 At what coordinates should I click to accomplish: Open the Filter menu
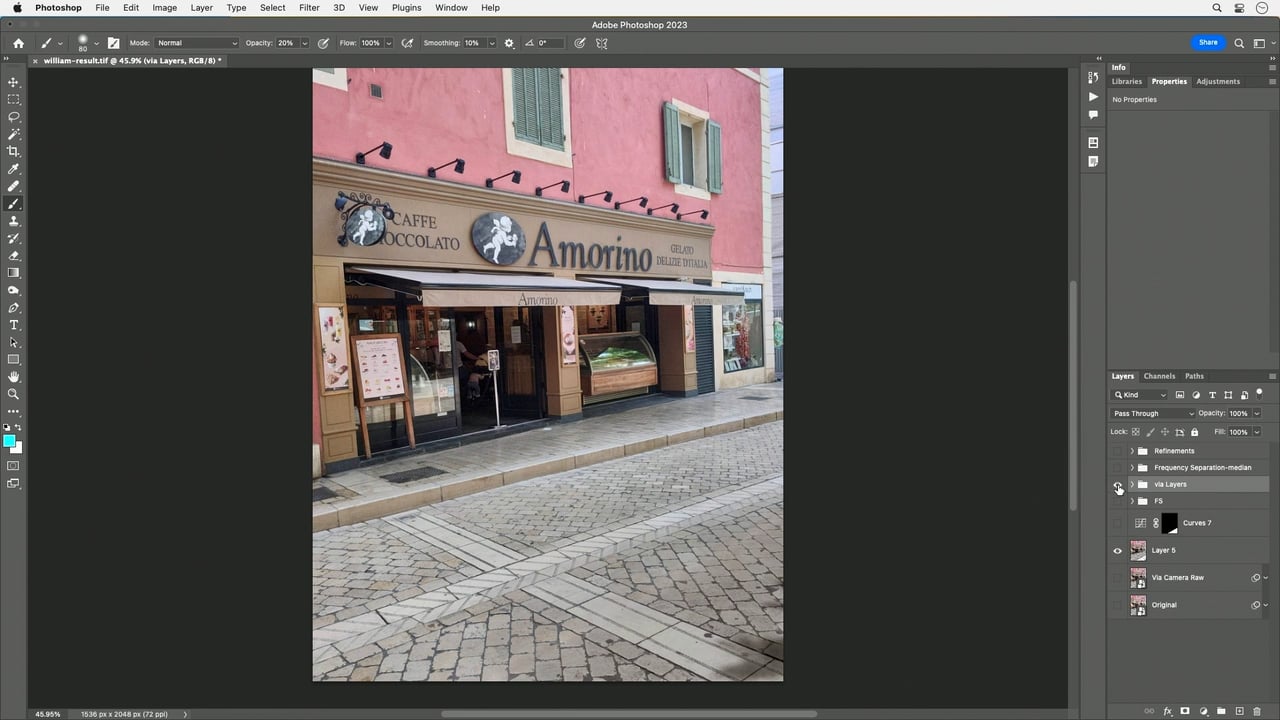pos(309,7)
